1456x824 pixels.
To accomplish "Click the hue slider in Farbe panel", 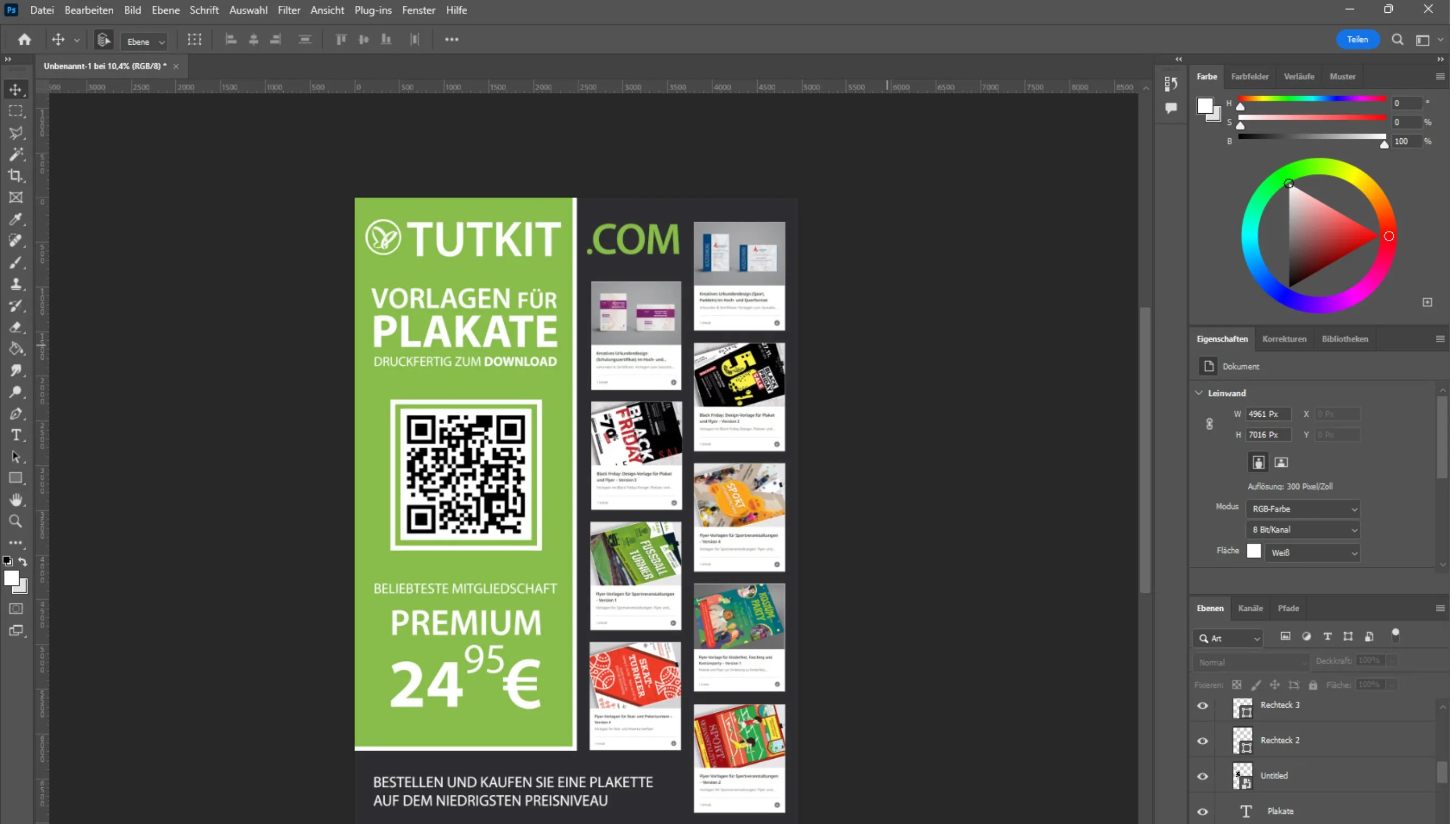I will 1312,99.
